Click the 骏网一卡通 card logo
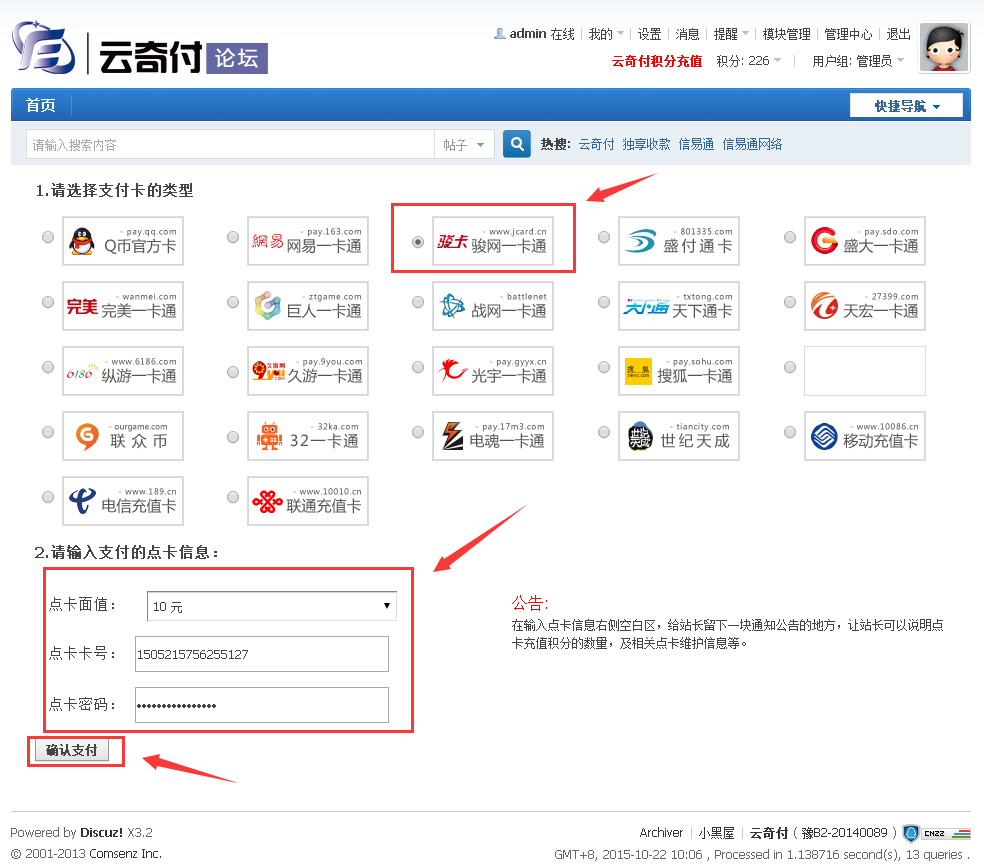The width and height of the screenshot is (984, 867). tap(493, 242)
